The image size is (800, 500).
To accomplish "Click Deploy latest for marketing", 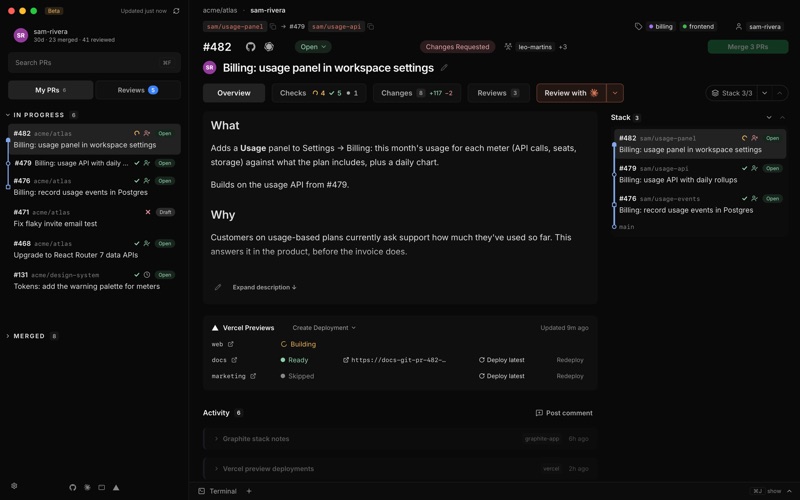I will tap(502, 376).
